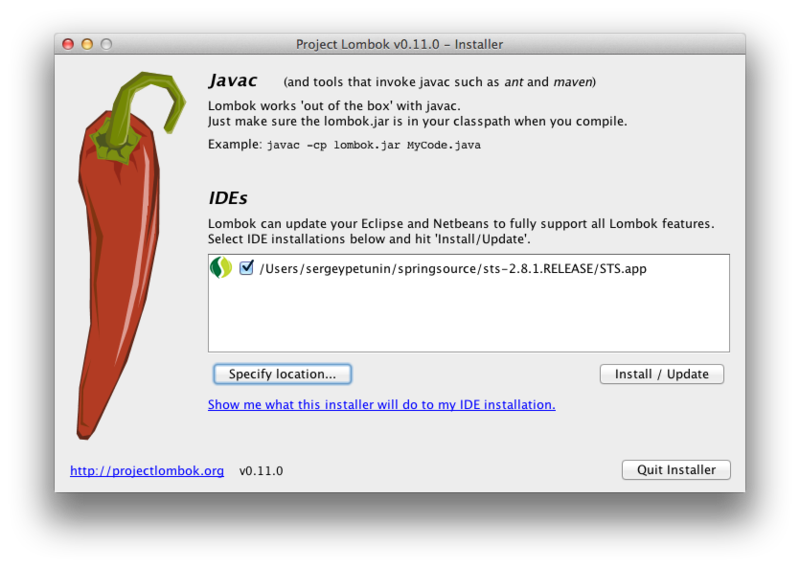Click the IDEs heading

[228, 198]
